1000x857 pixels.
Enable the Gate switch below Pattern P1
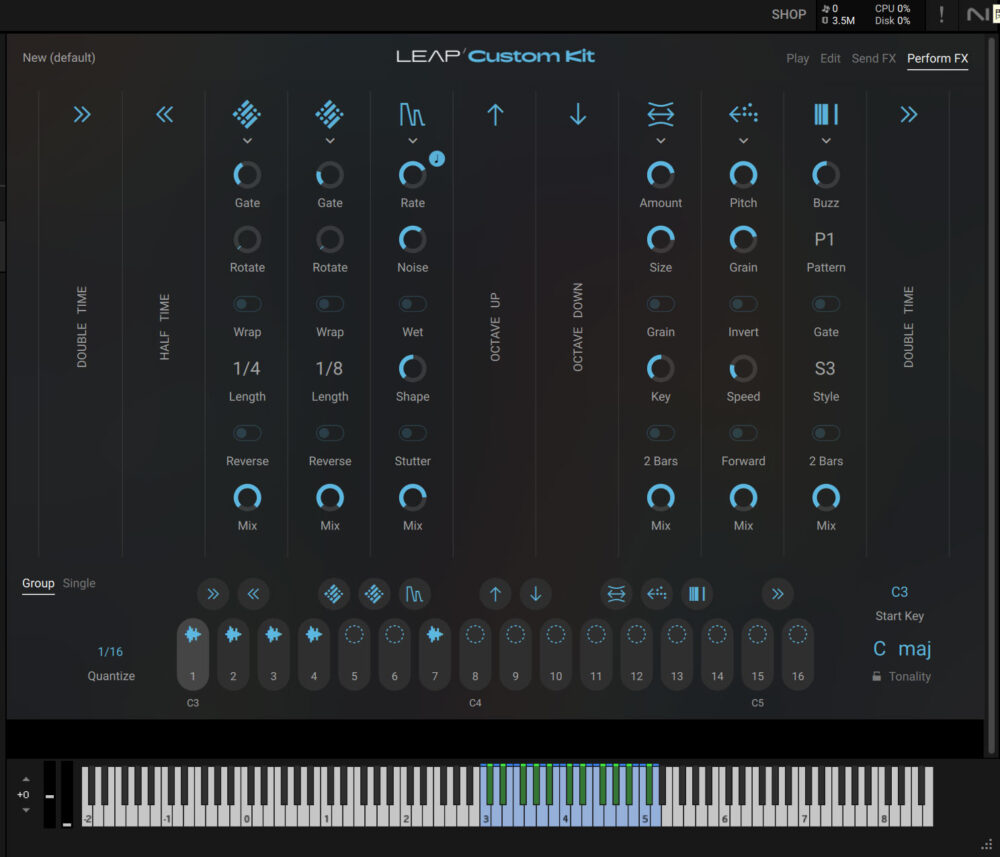826,304
